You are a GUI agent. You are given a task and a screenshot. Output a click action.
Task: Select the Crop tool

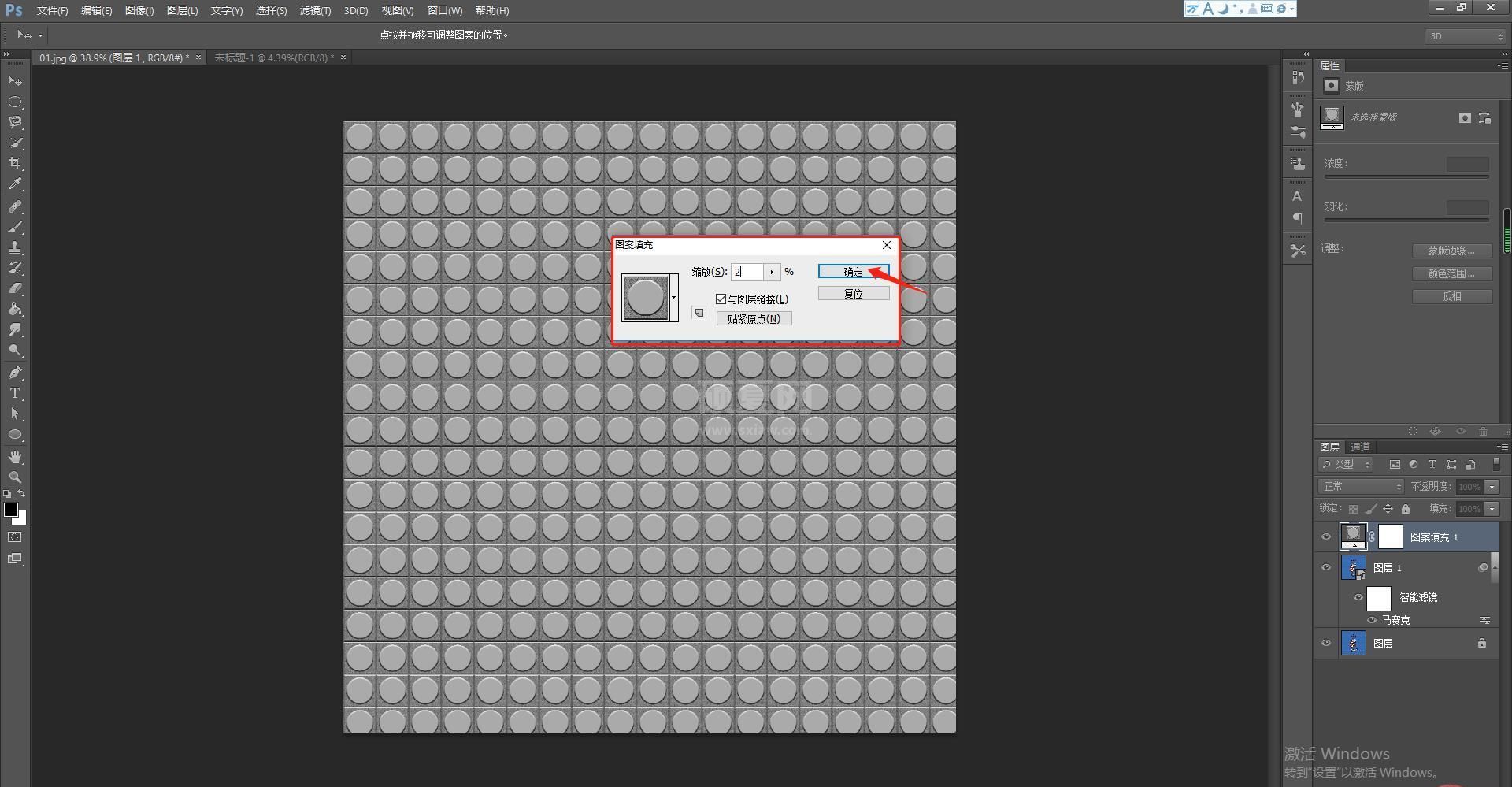[15, 163]
